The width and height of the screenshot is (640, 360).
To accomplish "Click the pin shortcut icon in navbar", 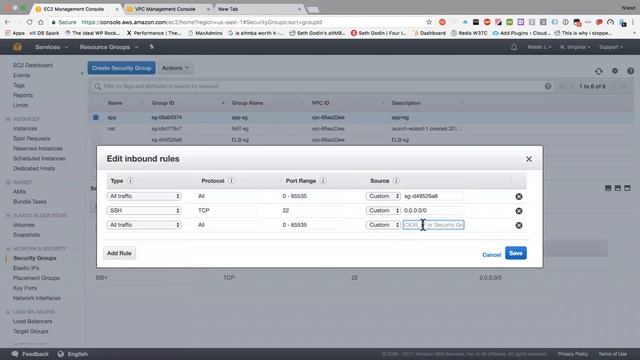I will point(151,47).
